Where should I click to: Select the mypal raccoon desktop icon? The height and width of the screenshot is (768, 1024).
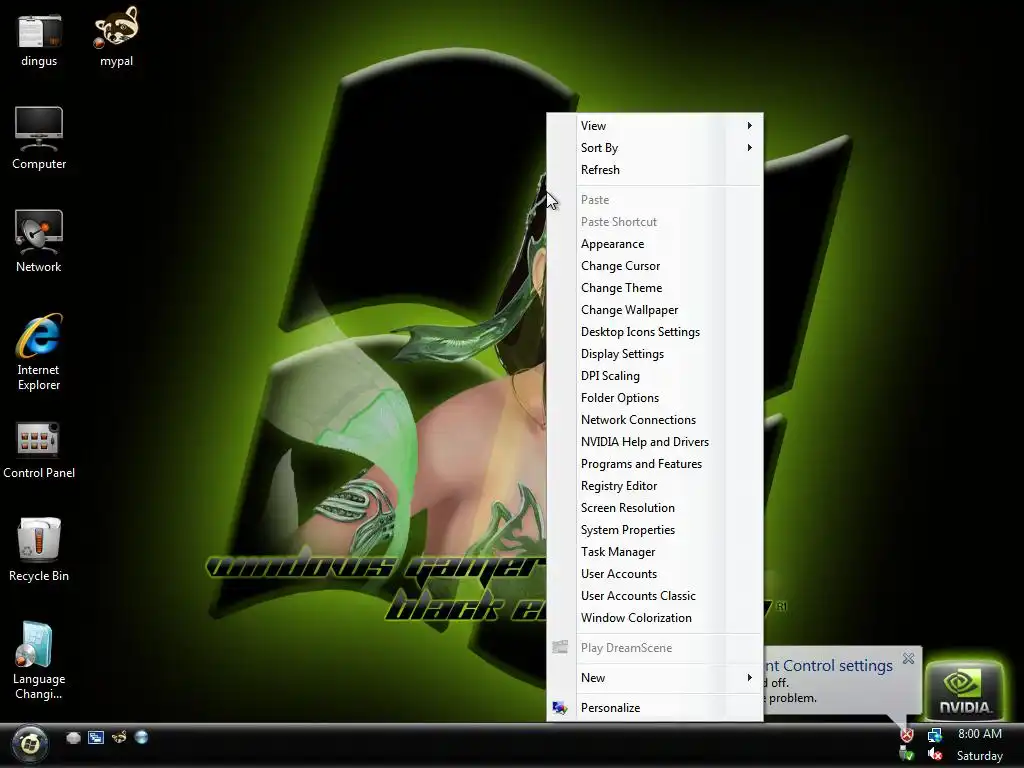click(116, 39)
